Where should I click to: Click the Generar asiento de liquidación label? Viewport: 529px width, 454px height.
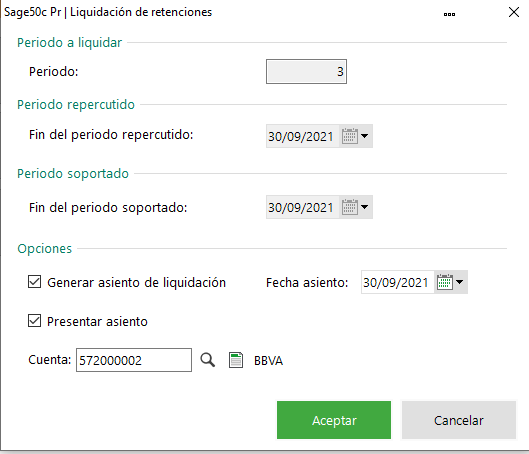pos(136,282)
